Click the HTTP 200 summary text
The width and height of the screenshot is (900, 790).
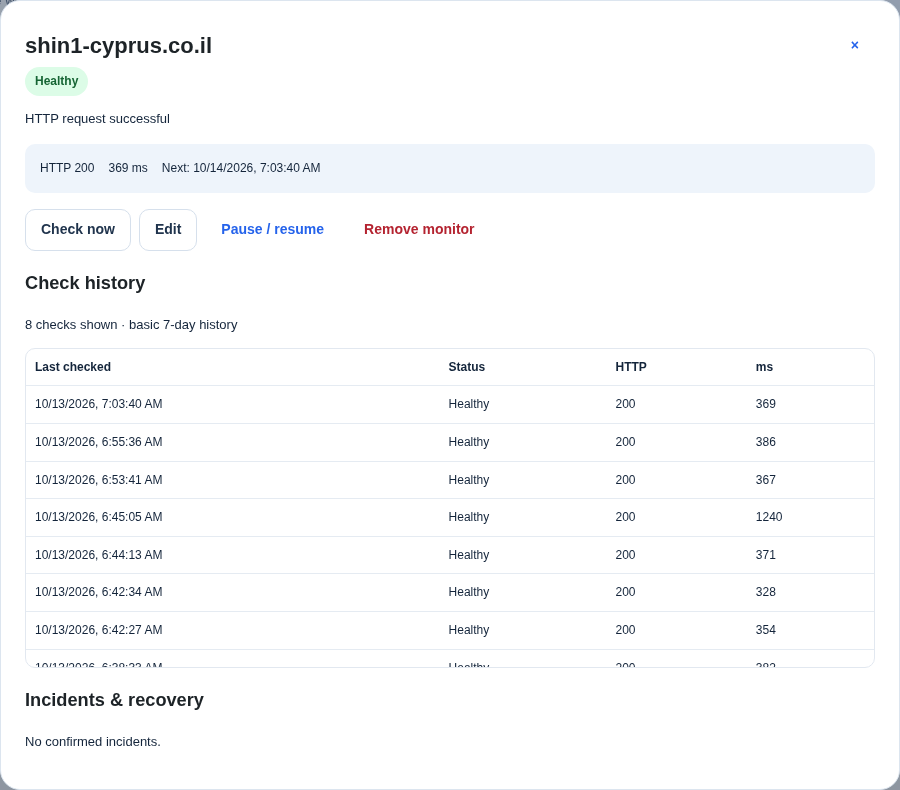pyautogui.click(x=67, y=168)
